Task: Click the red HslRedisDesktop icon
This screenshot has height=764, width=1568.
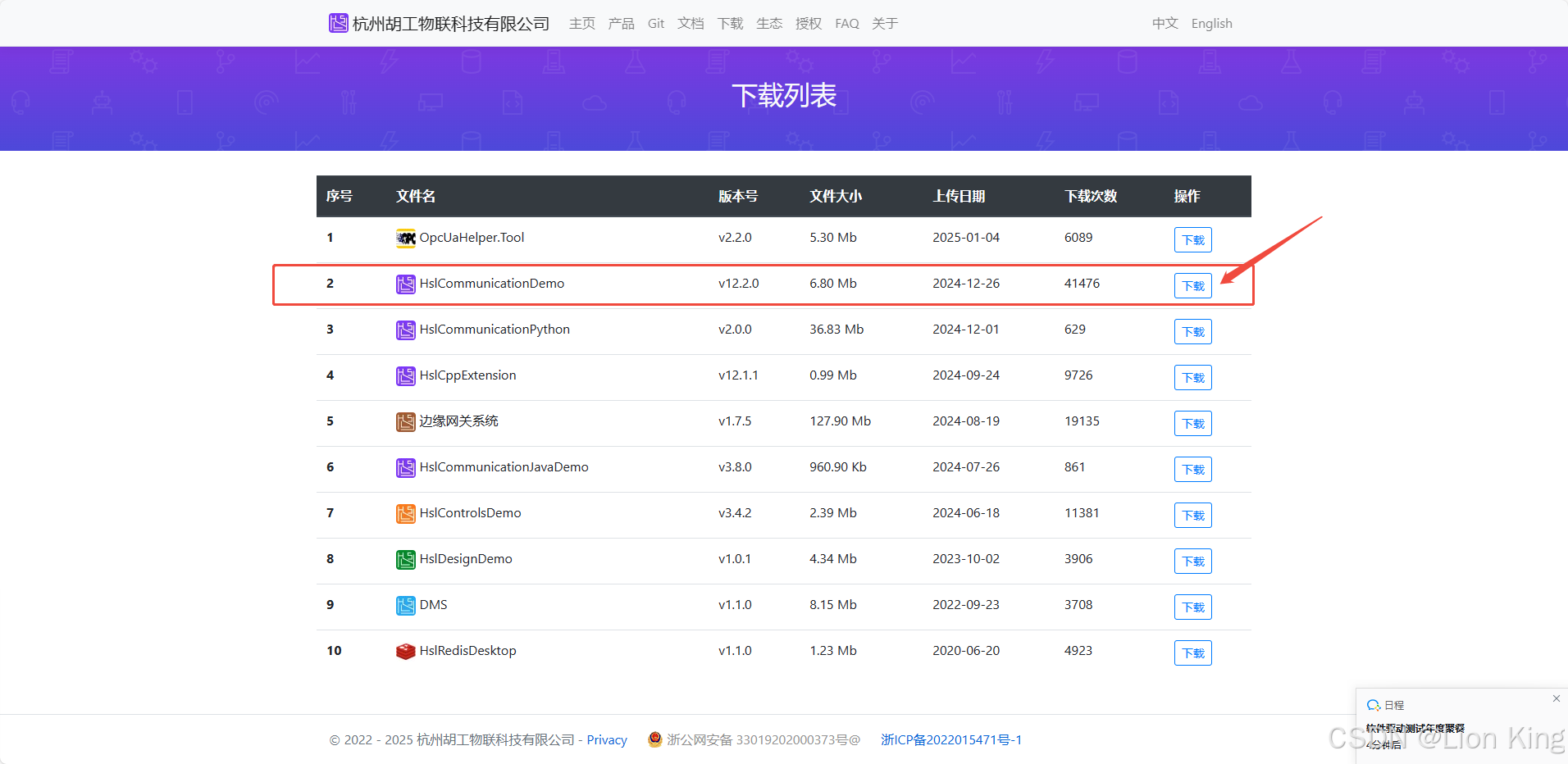Action: (405, 652)
